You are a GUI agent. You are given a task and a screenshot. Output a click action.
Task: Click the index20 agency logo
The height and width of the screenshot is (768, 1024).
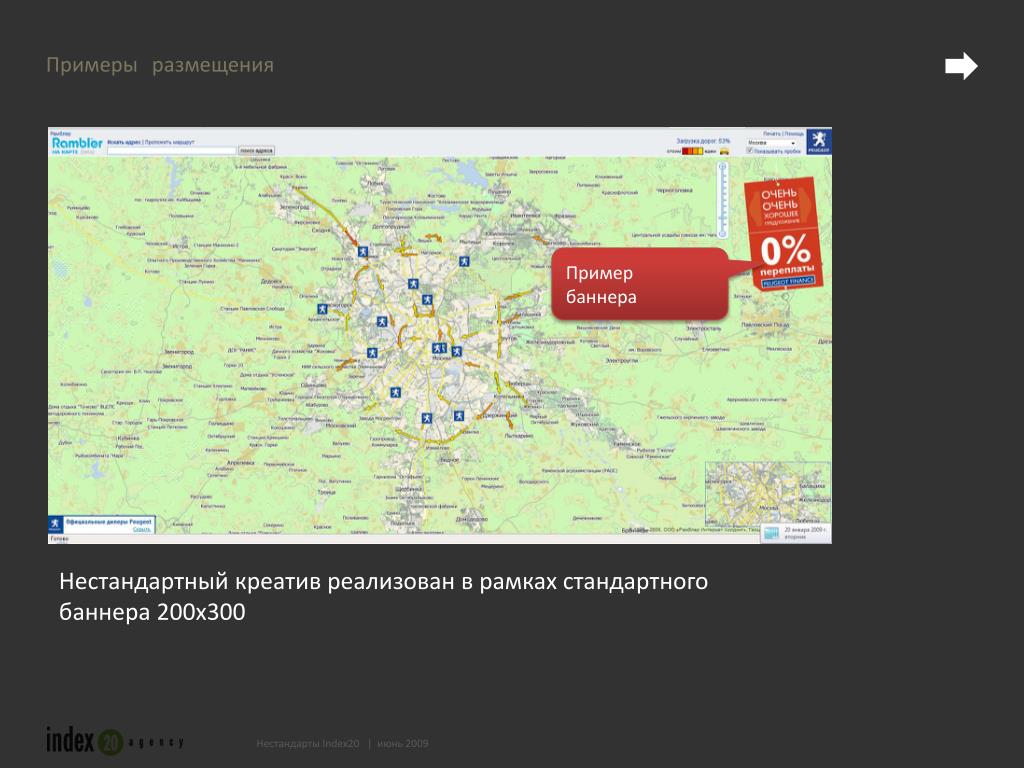(x=115, y=741)
